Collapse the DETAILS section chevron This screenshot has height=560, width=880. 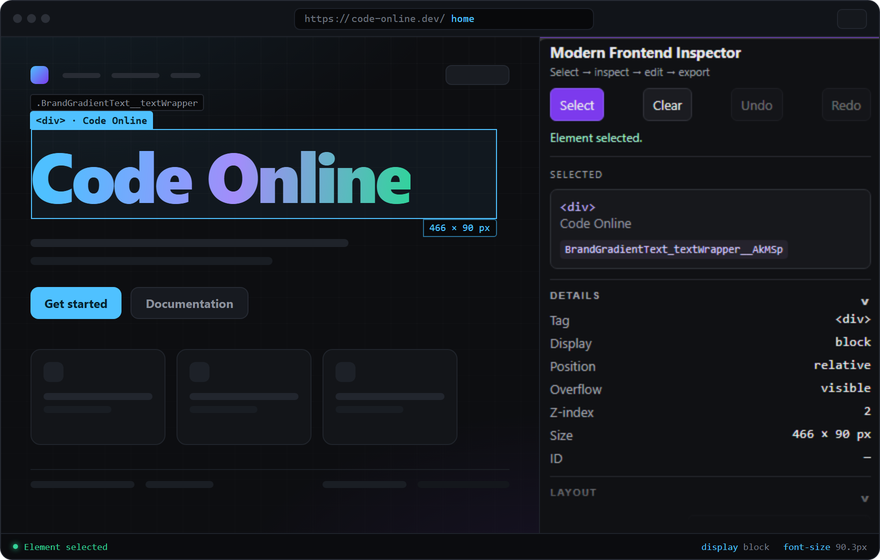[864, 301]
